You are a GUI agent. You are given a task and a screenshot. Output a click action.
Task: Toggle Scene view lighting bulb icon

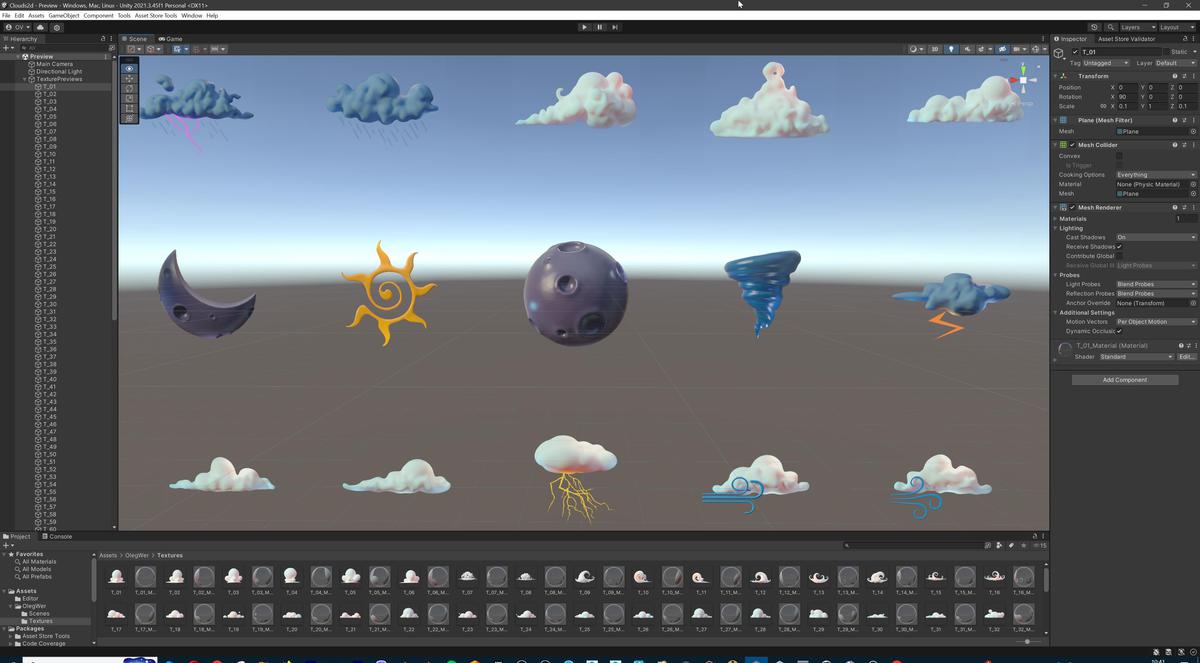tap(951, 49)
